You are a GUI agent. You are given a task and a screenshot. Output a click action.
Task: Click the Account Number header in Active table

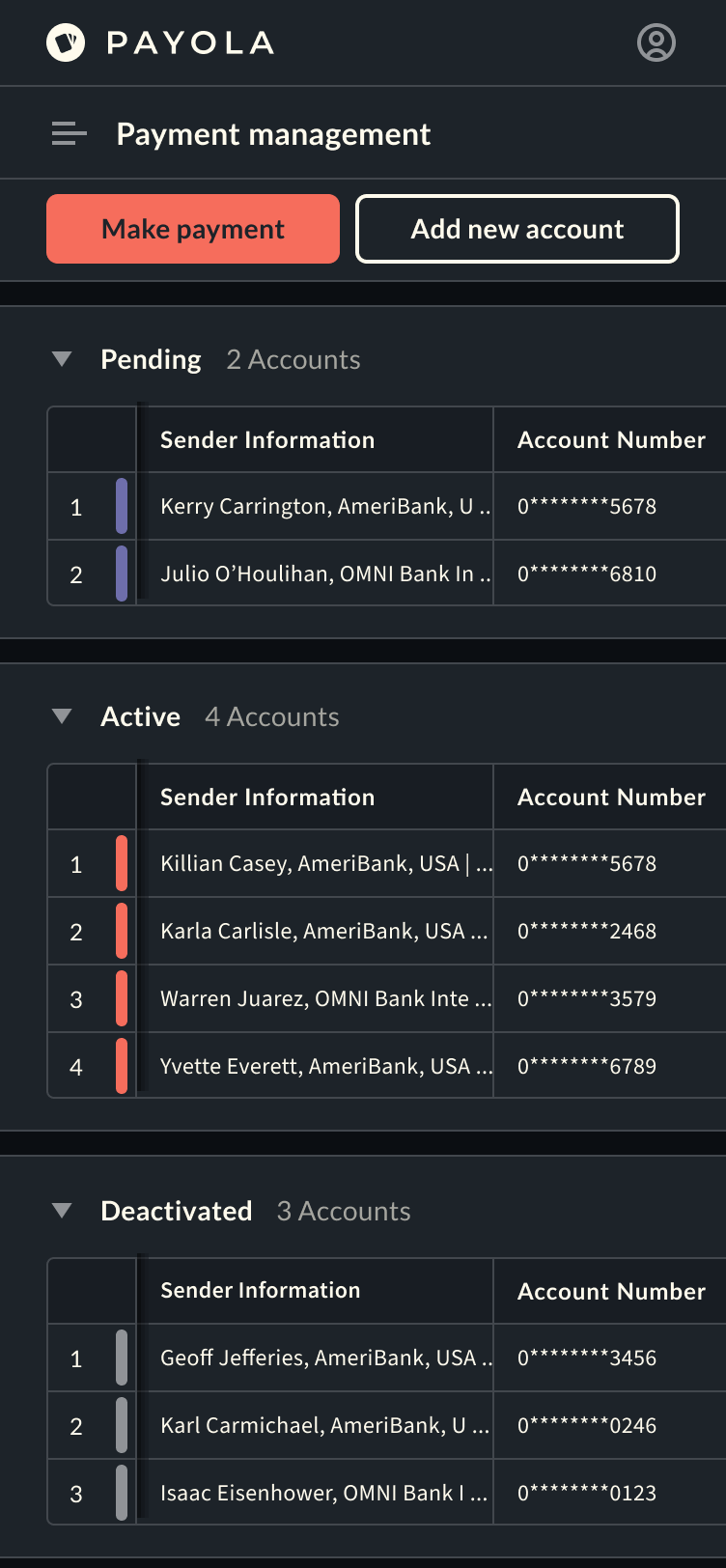coord(611,798)
